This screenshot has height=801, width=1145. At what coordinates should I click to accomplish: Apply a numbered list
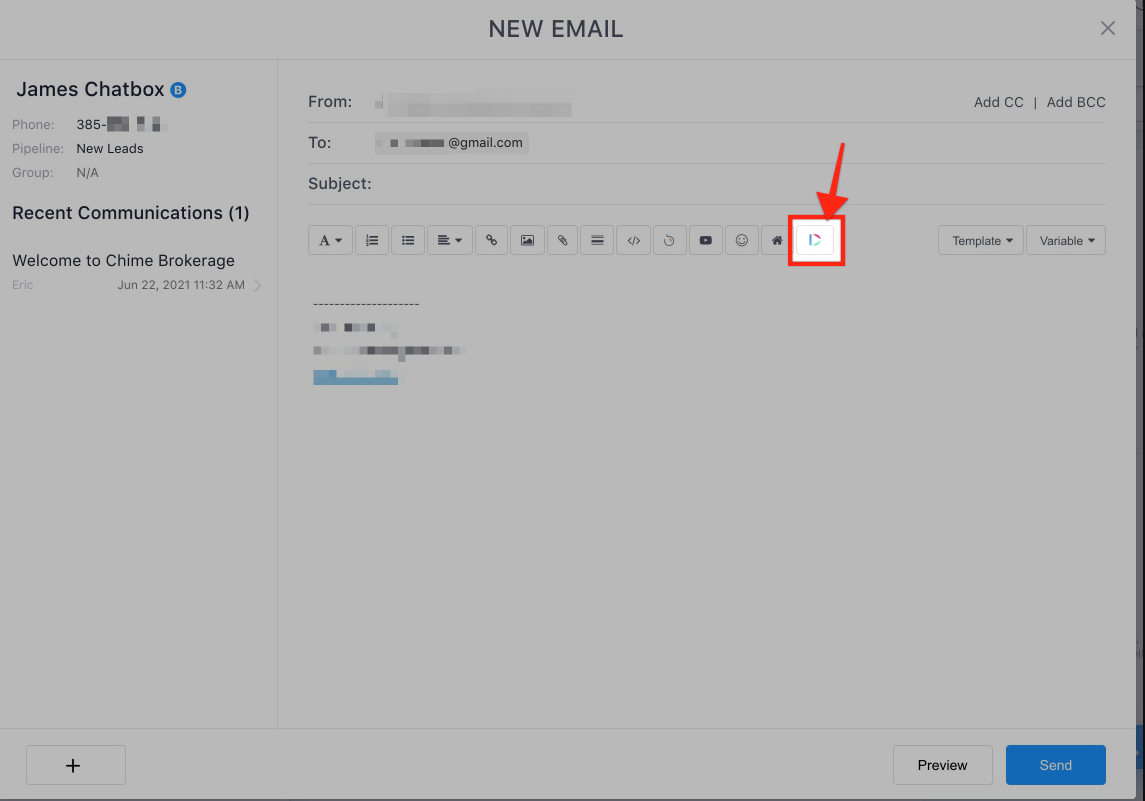click(372, 240)
